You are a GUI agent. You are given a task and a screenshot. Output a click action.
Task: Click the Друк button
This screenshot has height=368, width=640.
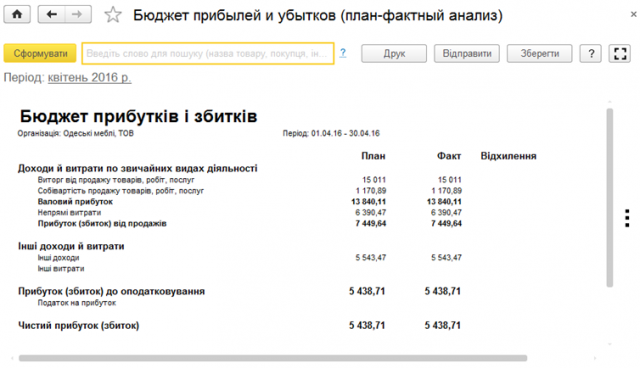click(394, 53)
